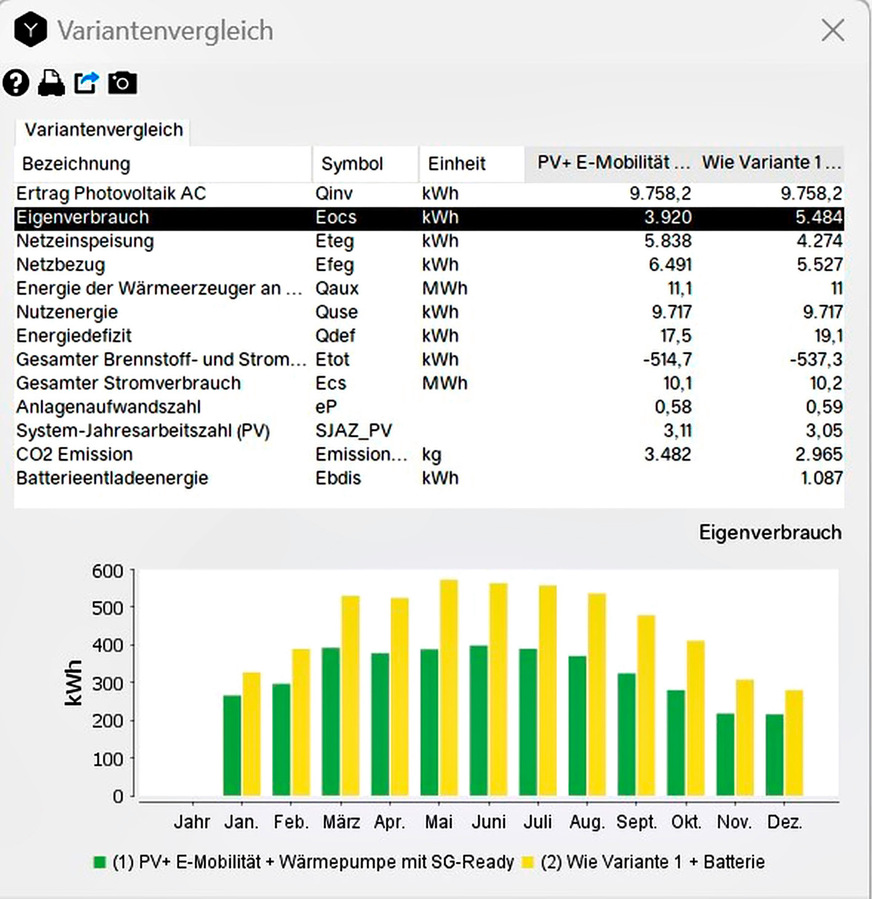Click the hexagon app logo icon

(x=31, y=31)
